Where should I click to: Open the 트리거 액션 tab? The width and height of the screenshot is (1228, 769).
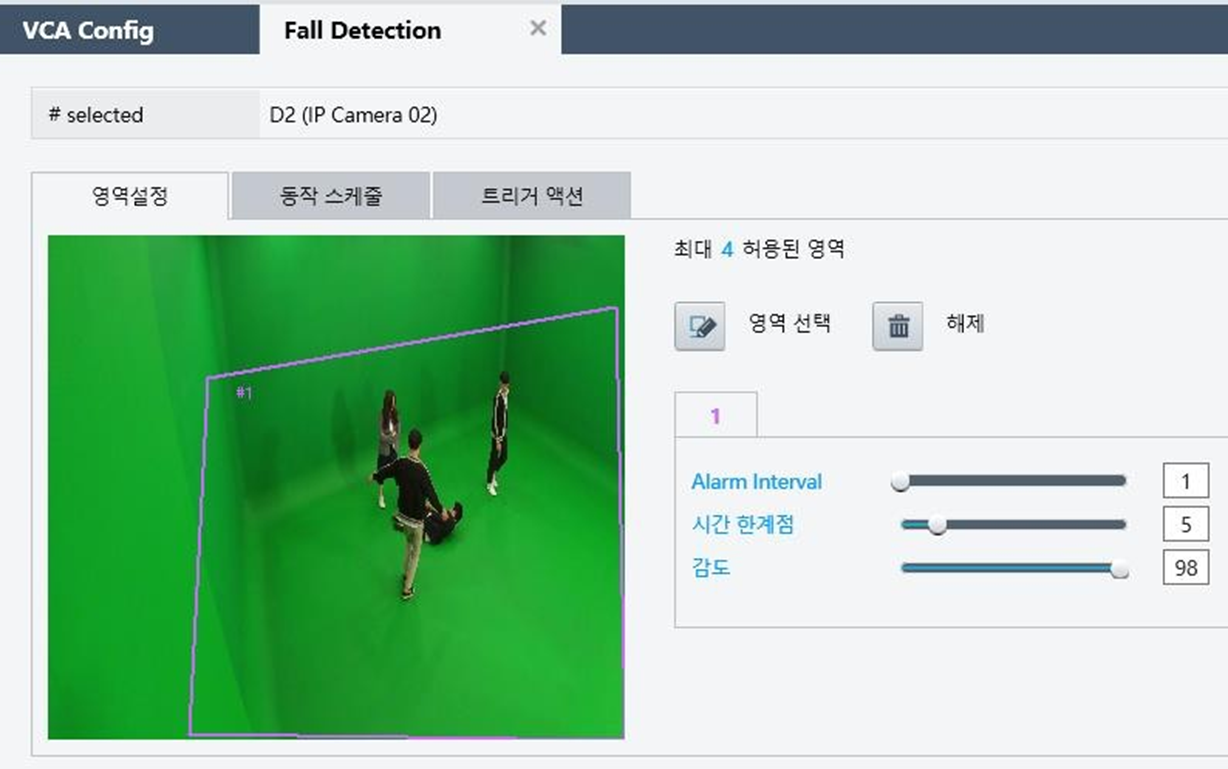point(532,196)
